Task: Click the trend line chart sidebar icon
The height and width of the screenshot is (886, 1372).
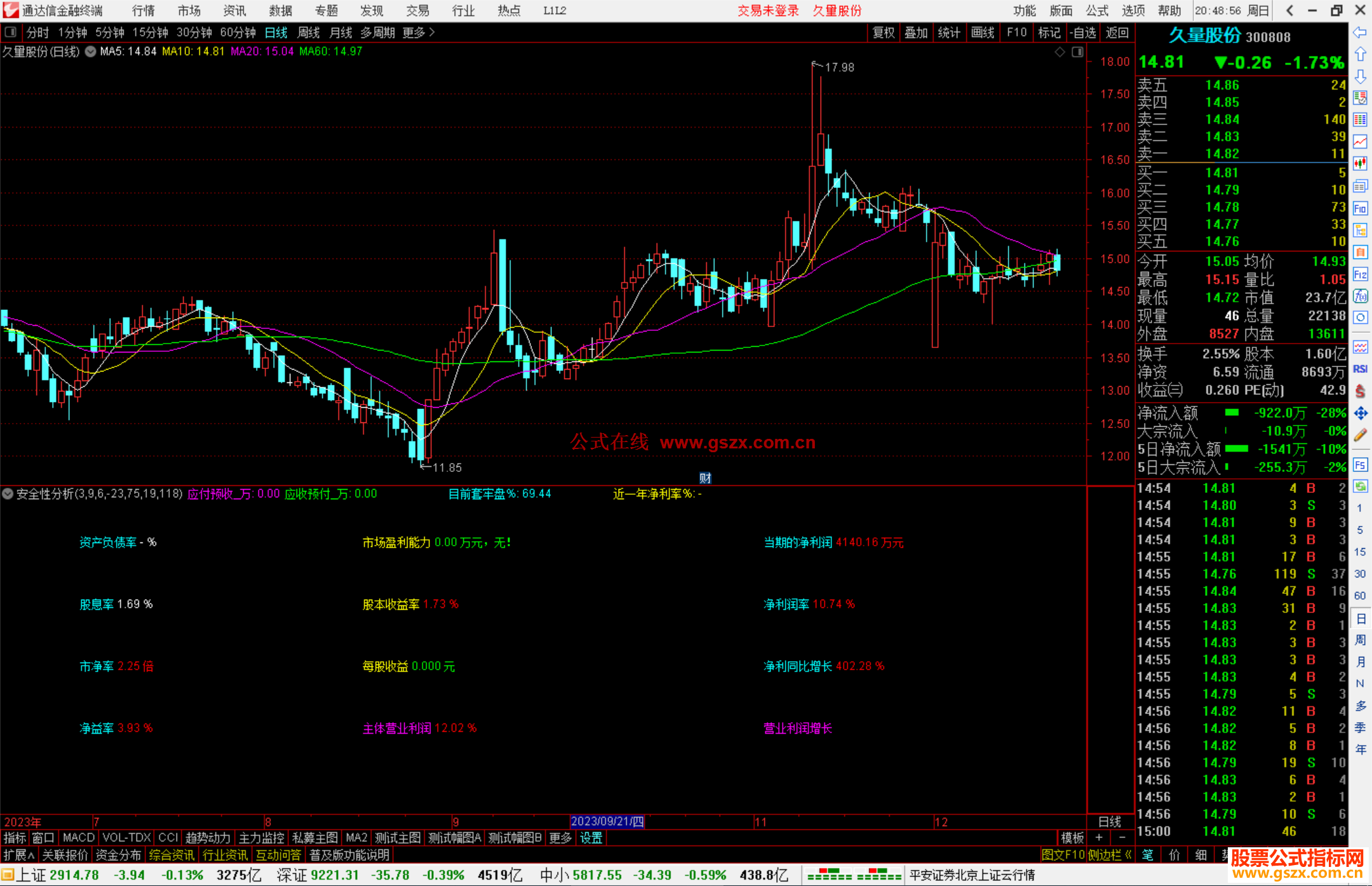Action: click(x=1360, y=142)
